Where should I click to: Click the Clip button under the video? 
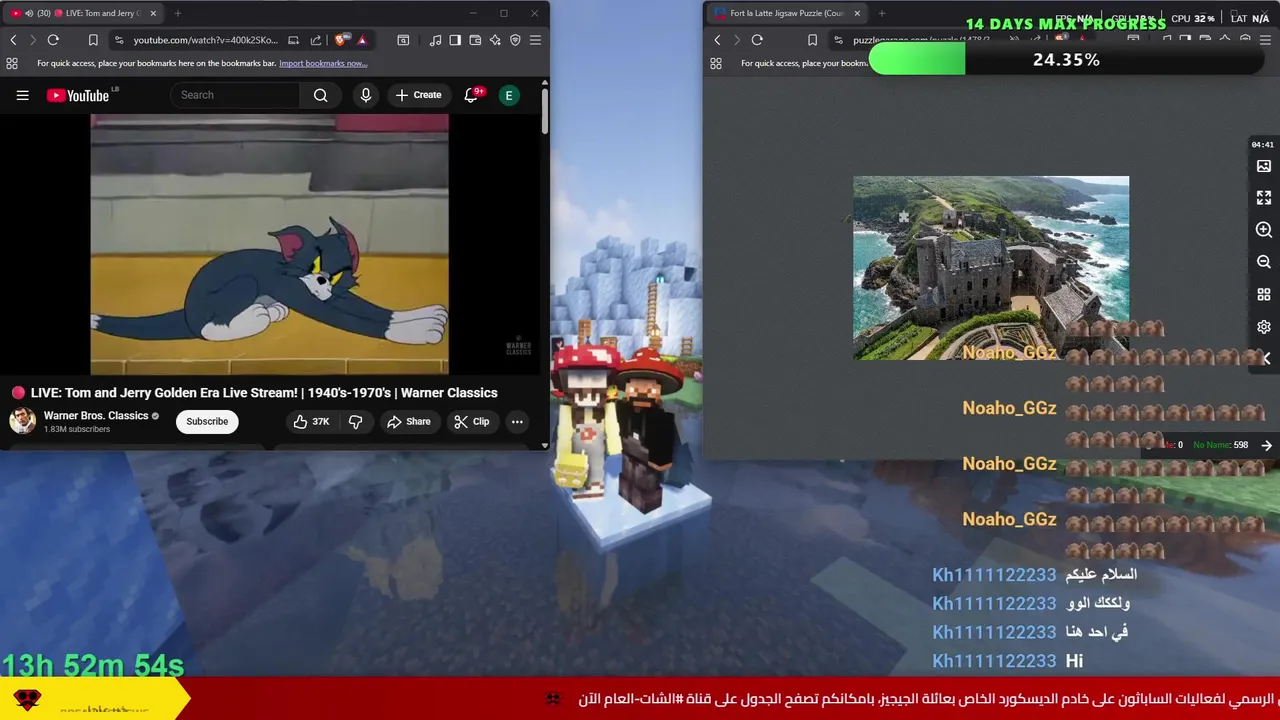tap(471, 422)
